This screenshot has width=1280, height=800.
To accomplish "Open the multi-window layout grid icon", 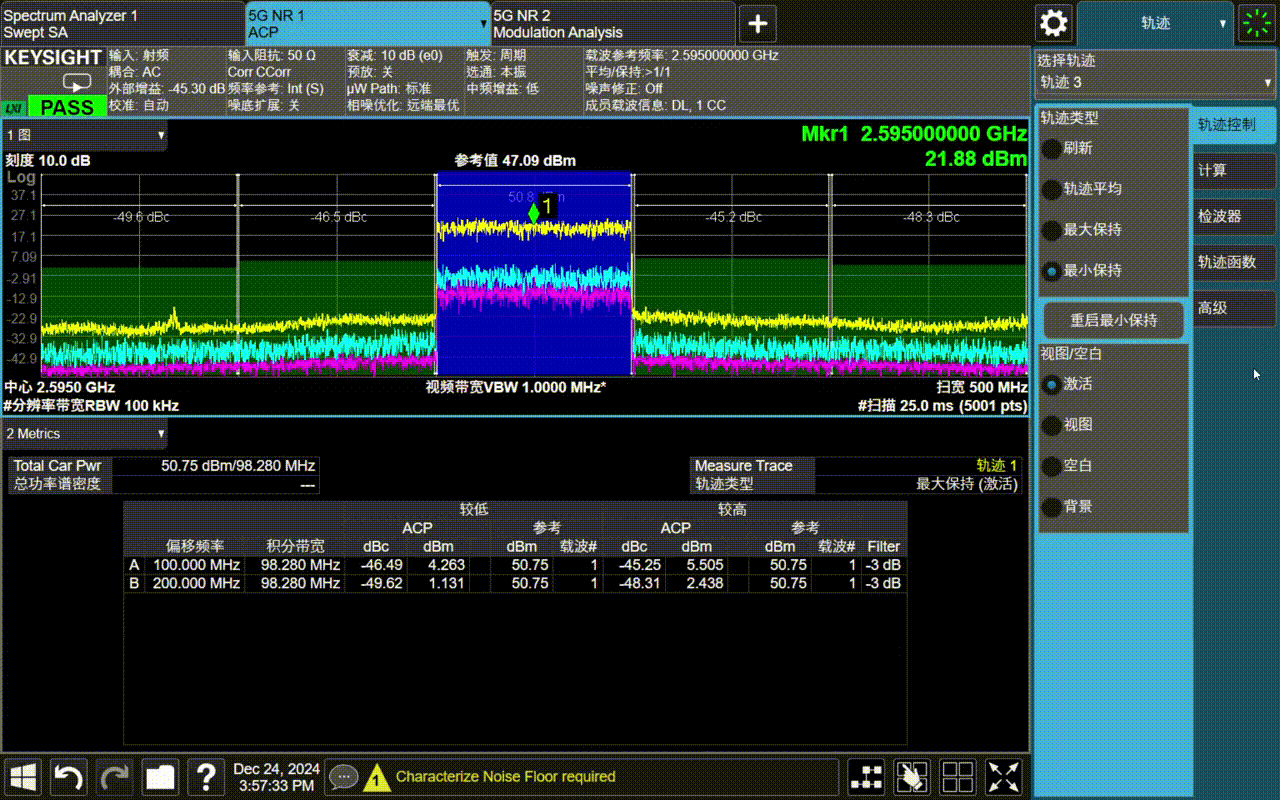I will pos(958,777).
